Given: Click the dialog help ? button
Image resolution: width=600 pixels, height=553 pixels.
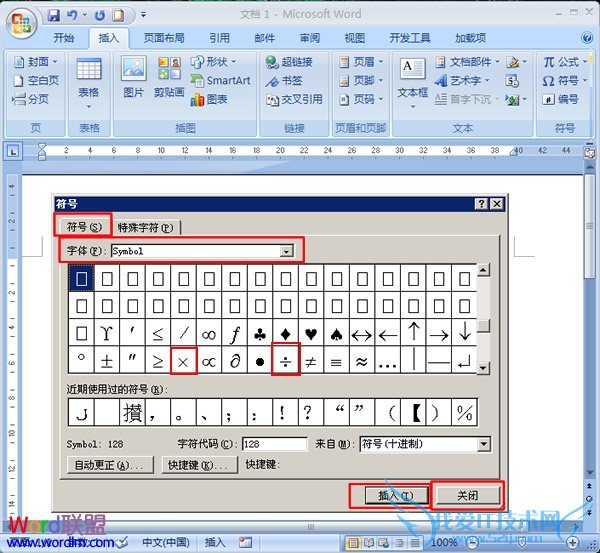Looking at the screenshot, I should (x=481, y=204).
